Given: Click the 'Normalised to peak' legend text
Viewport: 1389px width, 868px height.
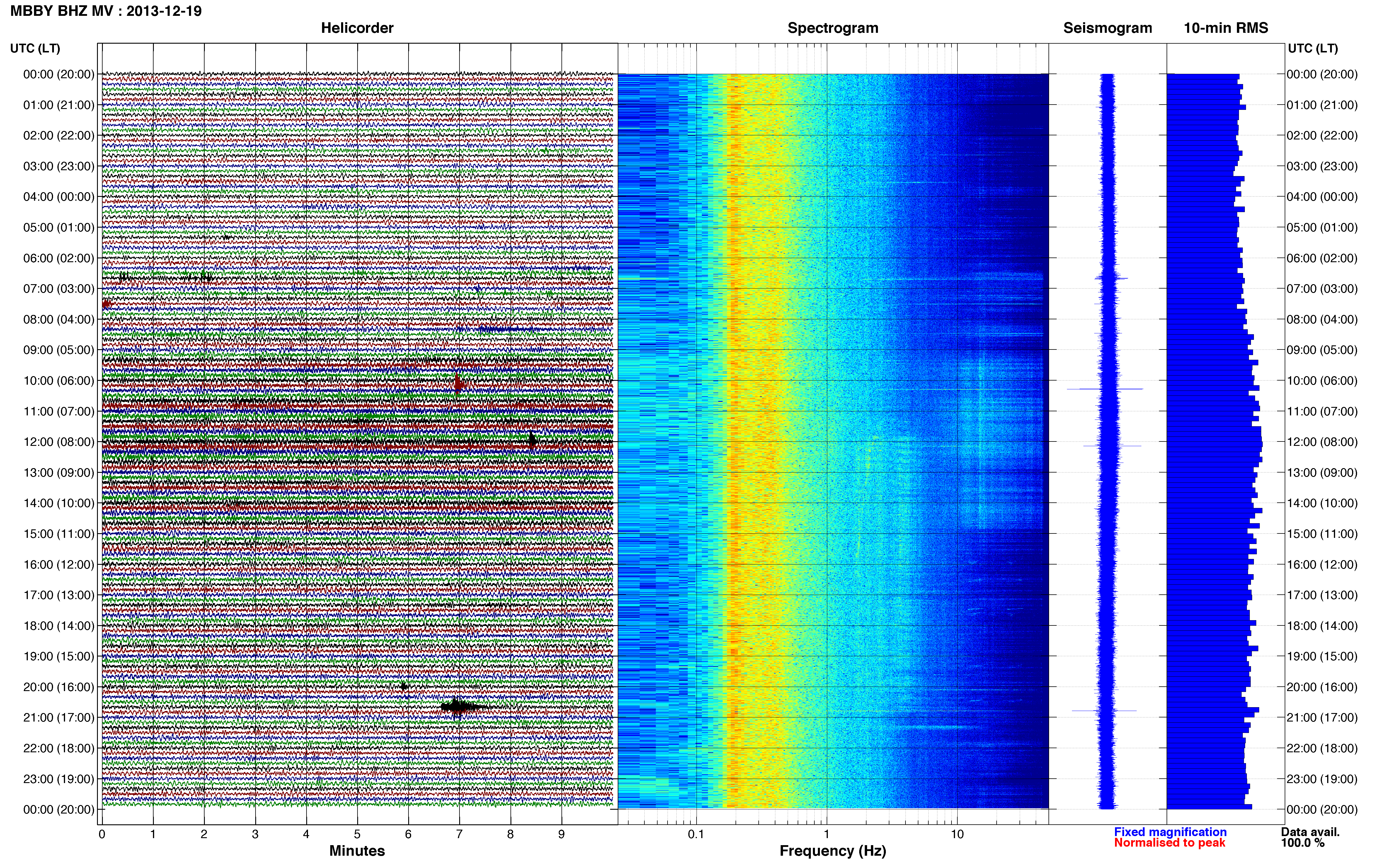Looking at the screenshot, I should [1170, 843].
